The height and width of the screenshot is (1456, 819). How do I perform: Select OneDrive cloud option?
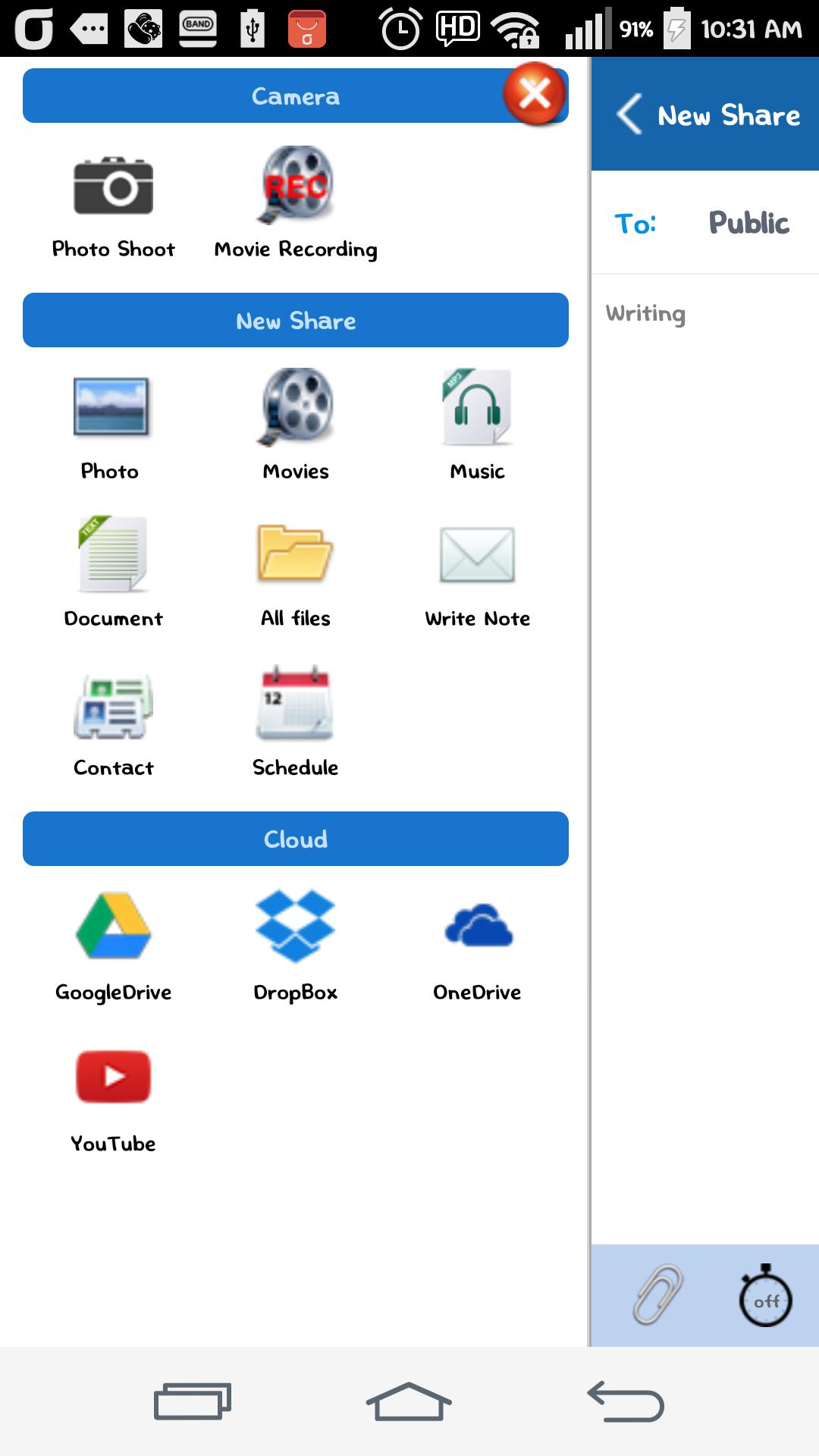[477, 927]
